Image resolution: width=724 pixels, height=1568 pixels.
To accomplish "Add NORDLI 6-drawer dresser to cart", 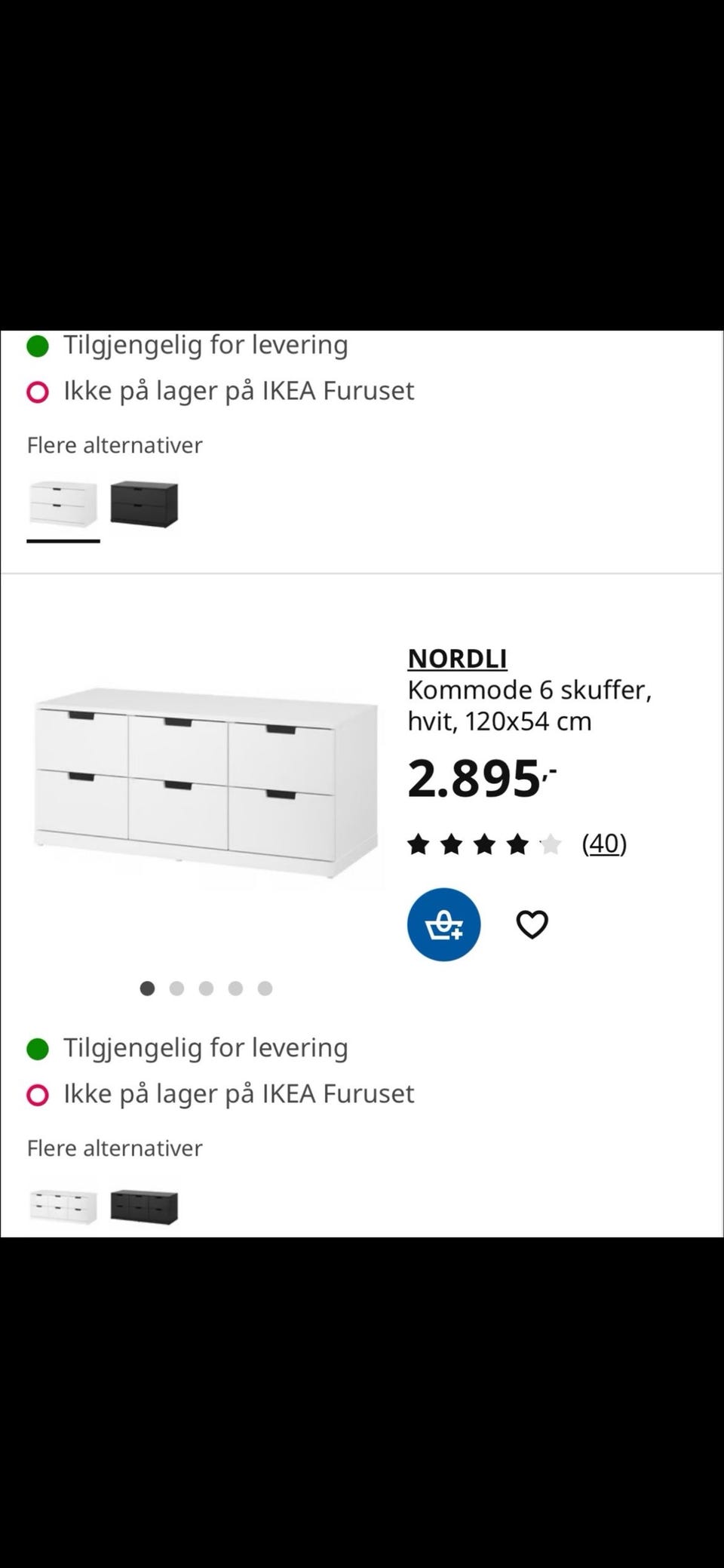I will tap(443, 924).
